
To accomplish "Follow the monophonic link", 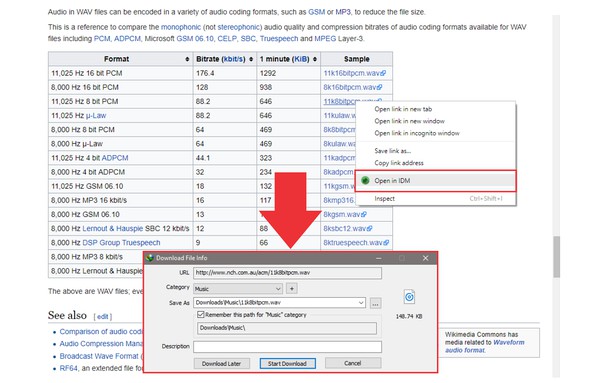I will click(181, 27).
